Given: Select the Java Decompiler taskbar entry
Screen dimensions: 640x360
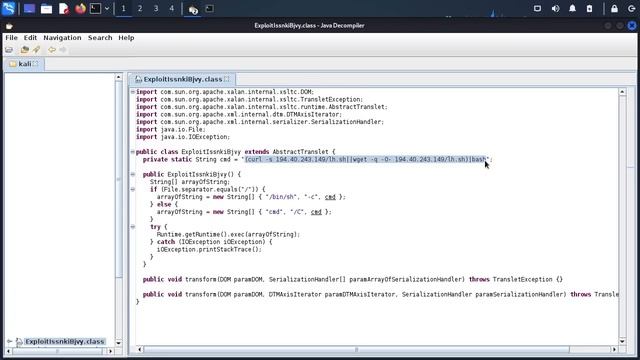Looking at the screenshot, I should click(193, 9).
